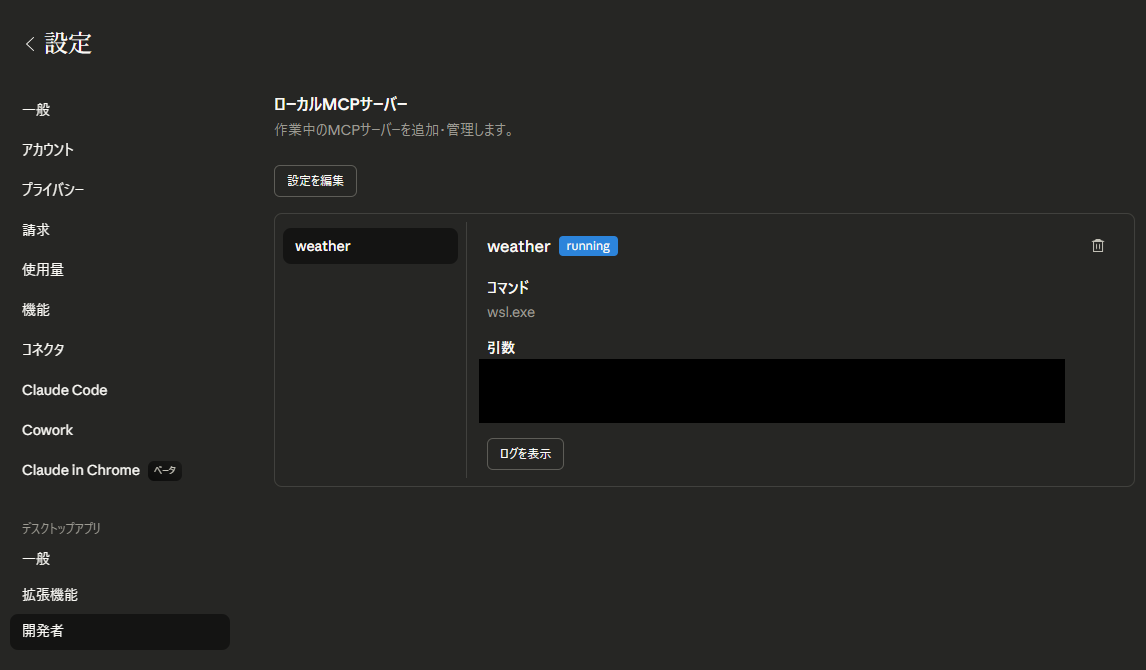Click the back arrow next to 設定
This screenshot has width=1146, height=670.
click(x=30, y=44)
